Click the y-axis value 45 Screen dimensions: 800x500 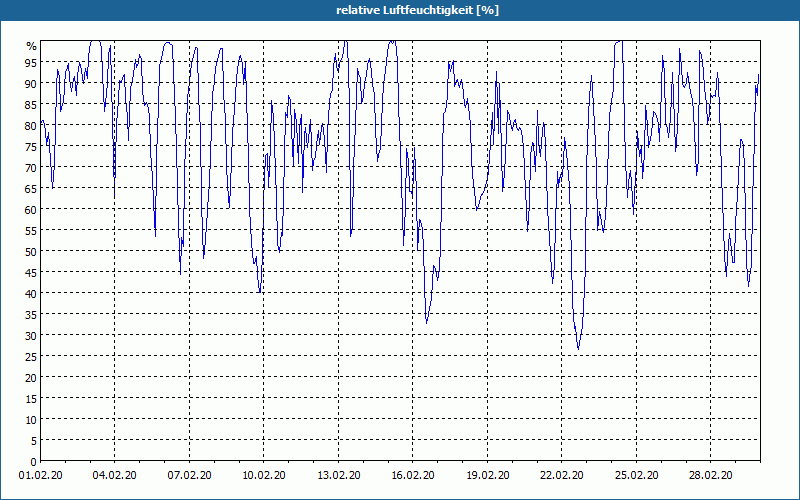coord(31,272)
